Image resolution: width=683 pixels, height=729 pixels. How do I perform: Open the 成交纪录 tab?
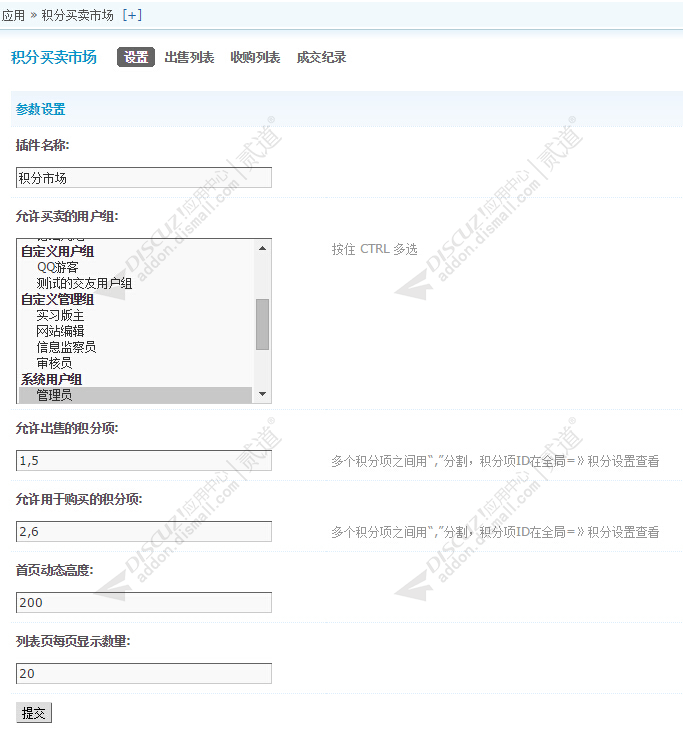(321, 57)
